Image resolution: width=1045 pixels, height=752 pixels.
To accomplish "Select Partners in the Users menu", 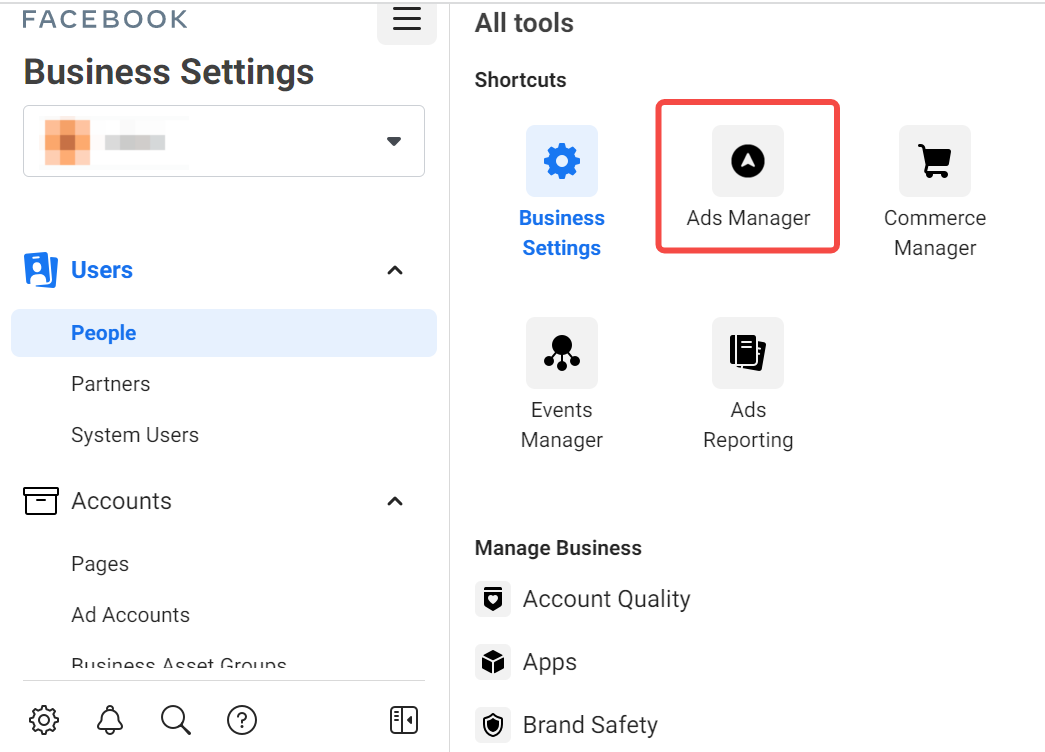I will [111, 384].
